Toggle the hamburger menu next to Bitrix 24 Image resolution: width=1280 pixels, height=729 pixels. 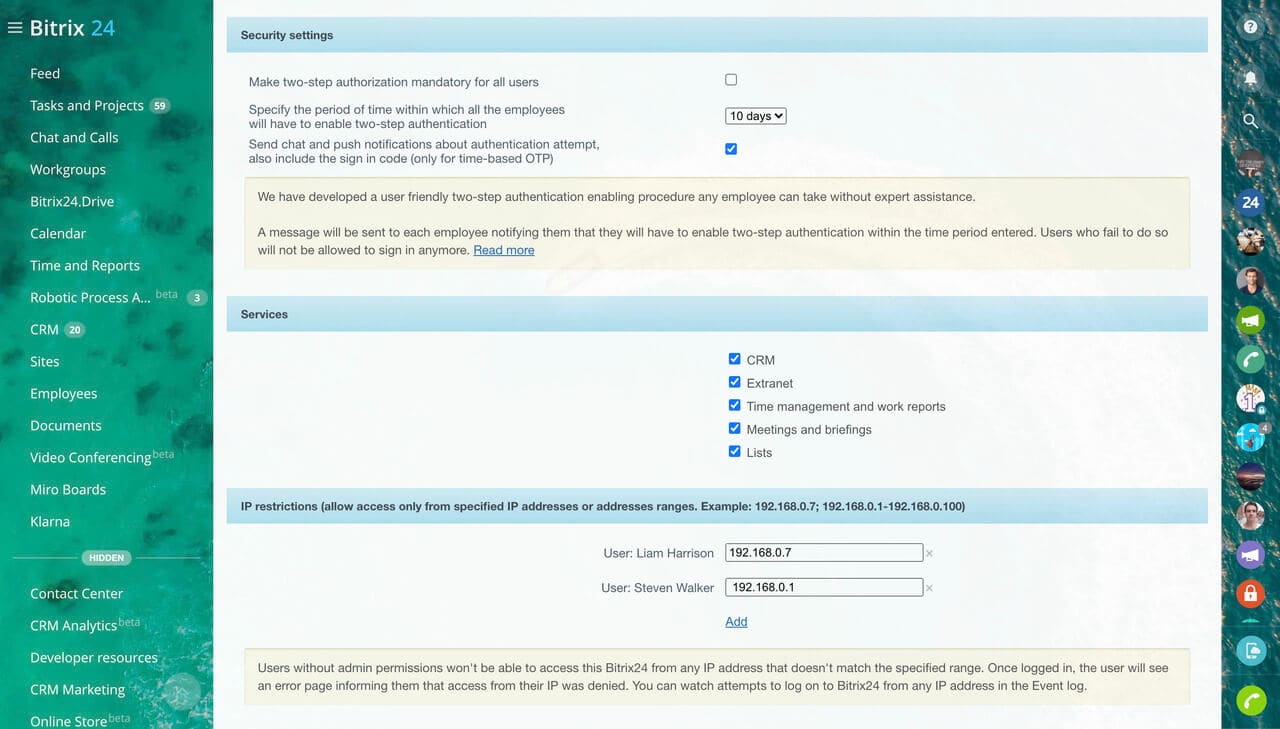[15, 28]
